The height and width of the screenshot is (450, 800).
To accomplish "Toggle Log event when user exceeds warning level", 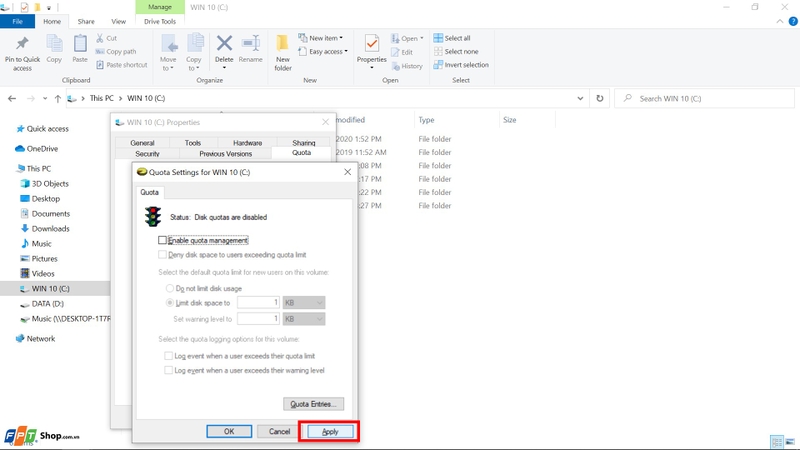I will click(x=168, y=370).
